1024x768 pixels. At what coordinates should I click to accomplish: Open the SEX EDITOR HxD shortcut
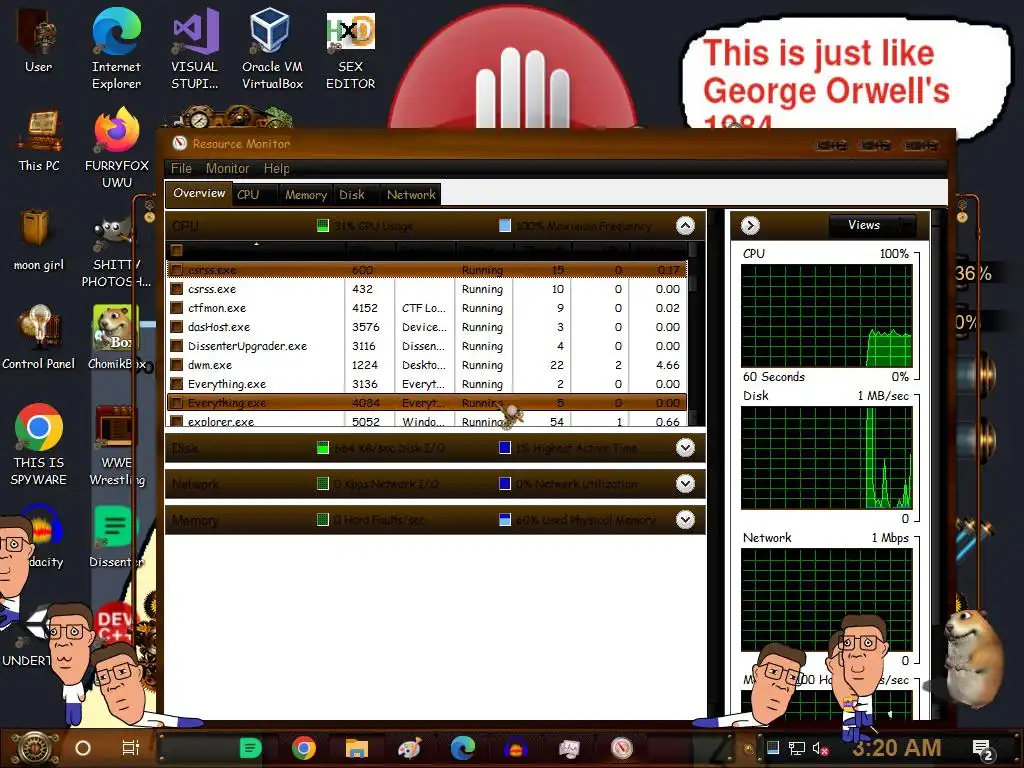point(351,51)
